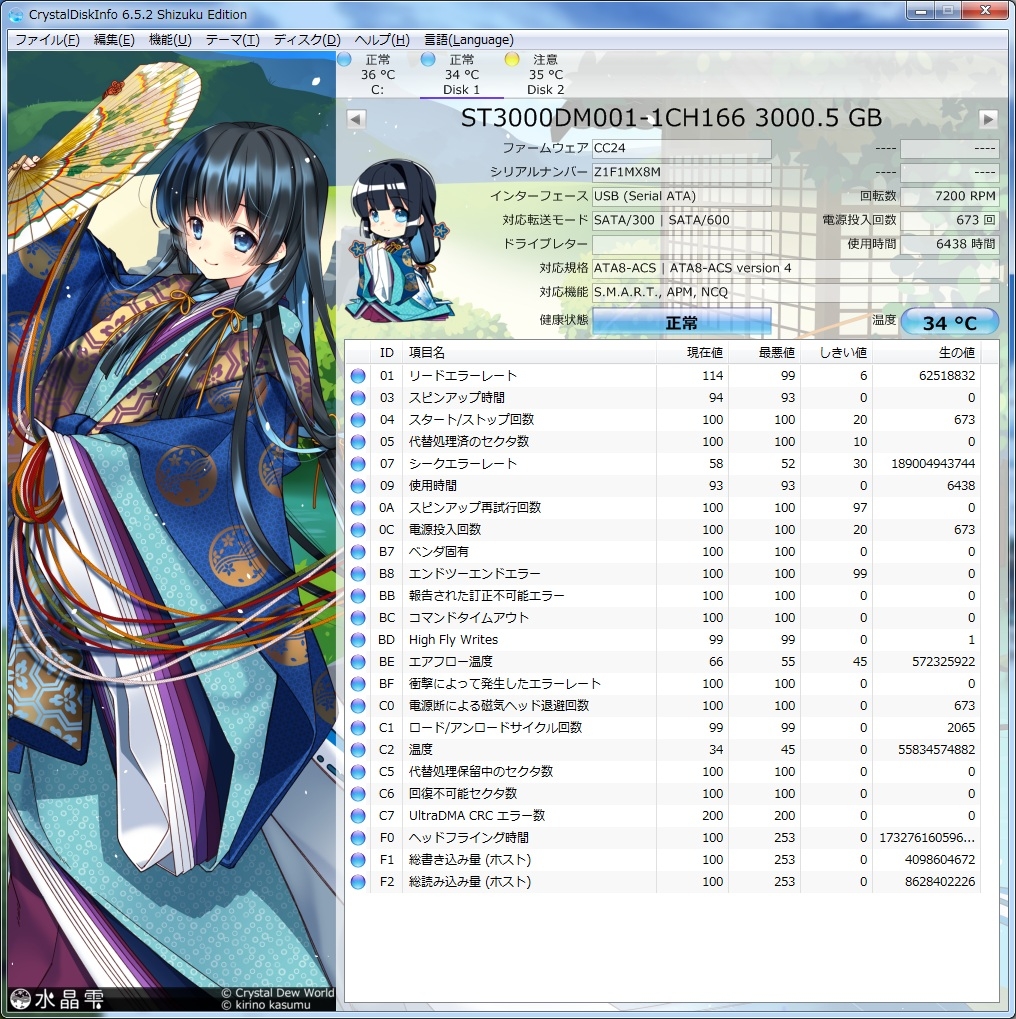Click status icon for 0A スピンアップ再試行回数
This screenshot has height=1019, width=1016.
click(x=358, y=508)
